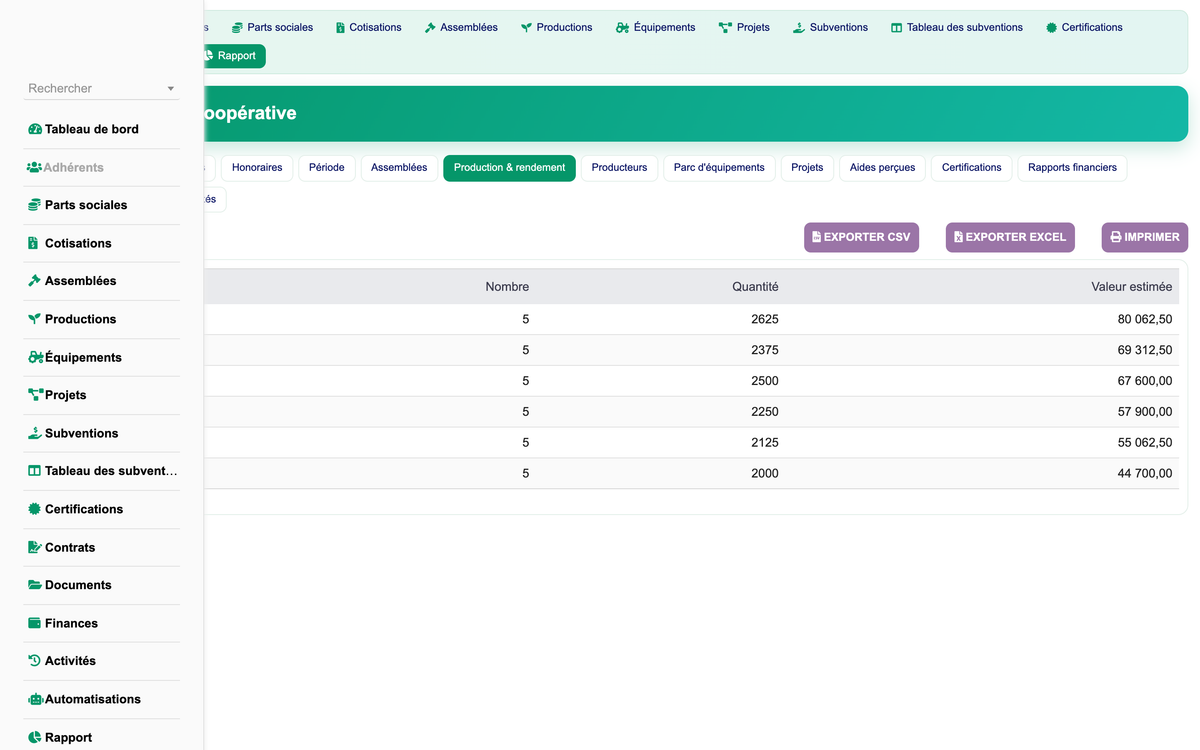The image size is (1200, 750).
Task: Click the Tableau de bord sidebar icon
Action: (x=35, y=129)
